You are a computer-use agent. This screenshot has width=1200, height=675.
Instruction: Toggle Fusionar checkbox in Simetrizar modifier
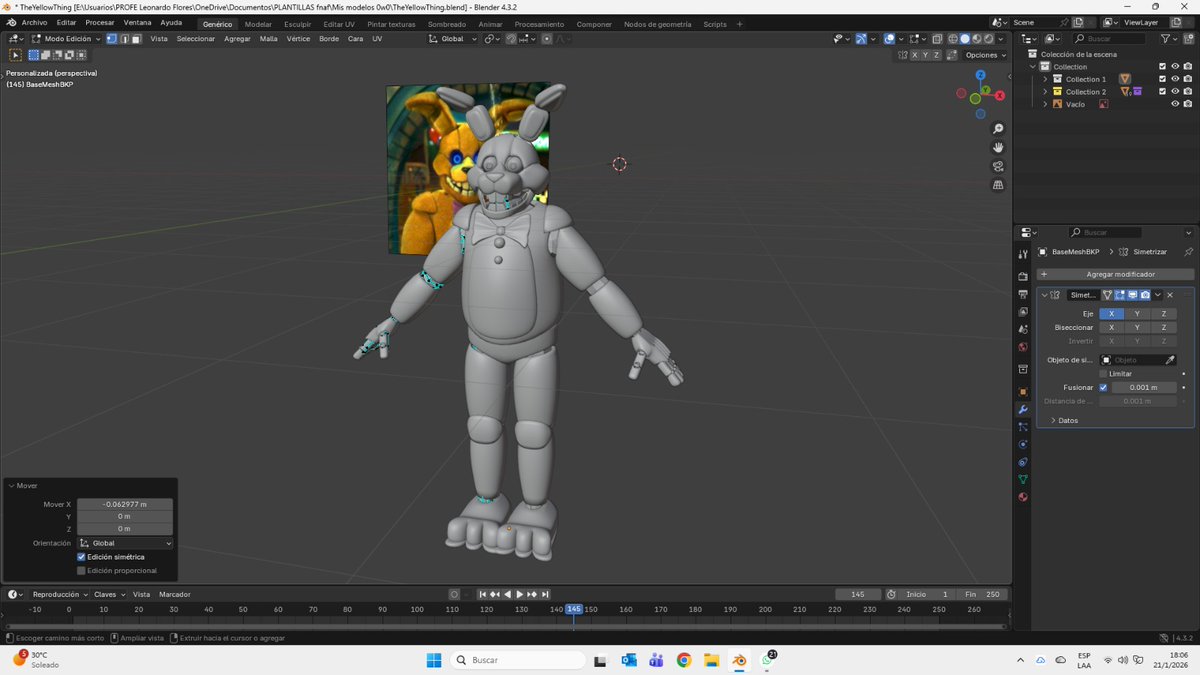pyautogui.click(x=1103, y=387)
